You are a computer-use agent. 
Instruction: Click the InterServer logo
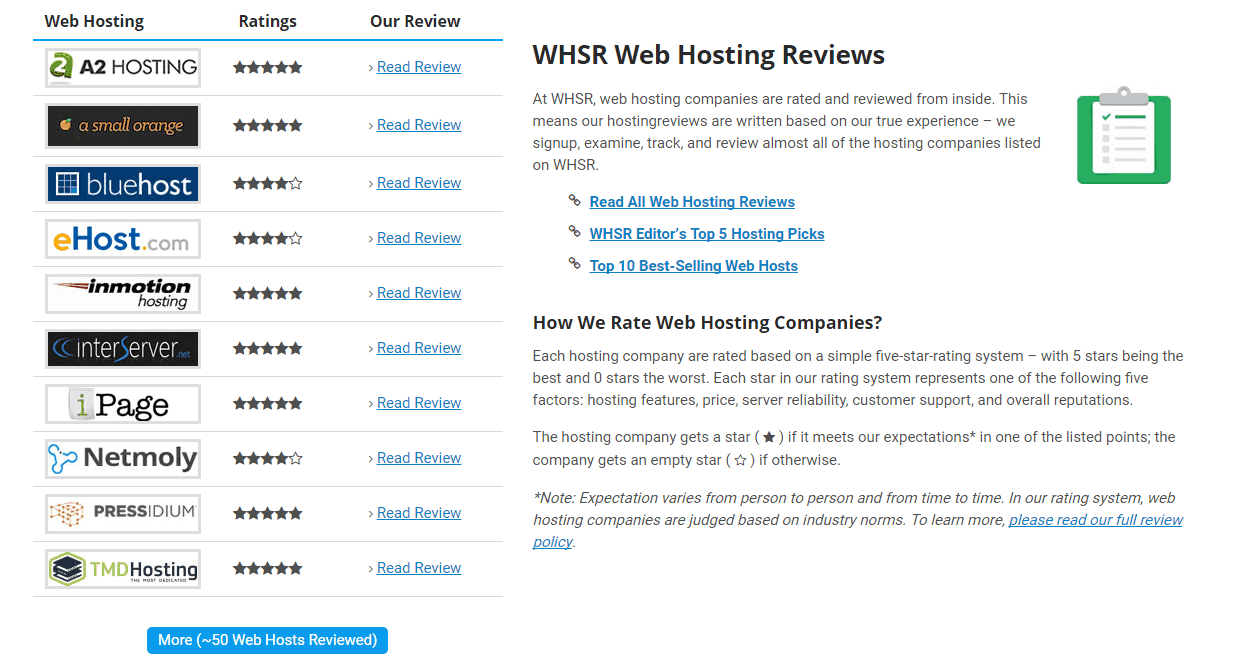tap(123, 349)
